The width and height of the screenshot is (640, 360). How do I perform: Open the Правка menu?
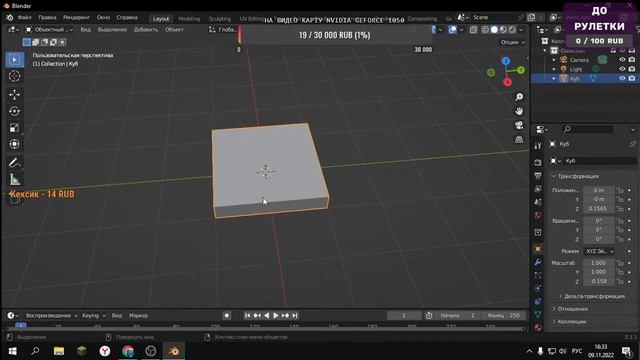coord(47,18)
